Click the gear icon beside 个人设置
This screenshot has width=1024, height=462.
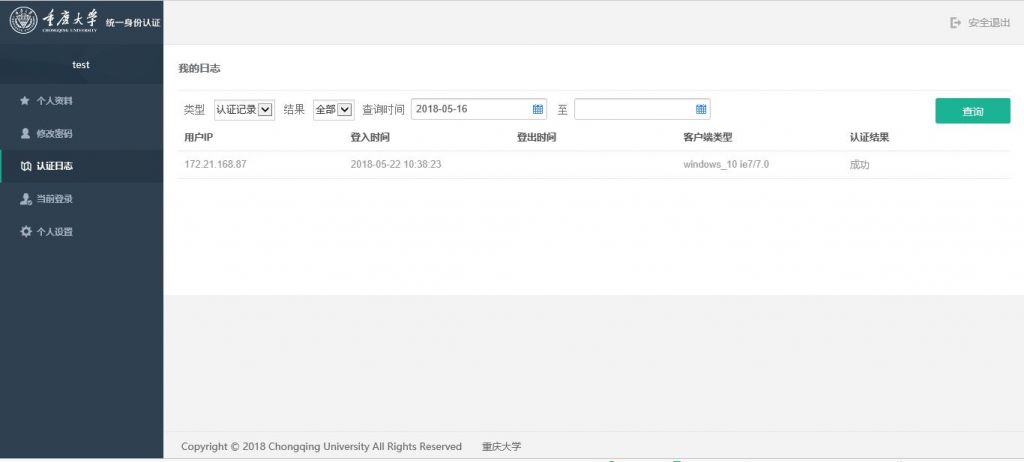click(x=25, y=232)
